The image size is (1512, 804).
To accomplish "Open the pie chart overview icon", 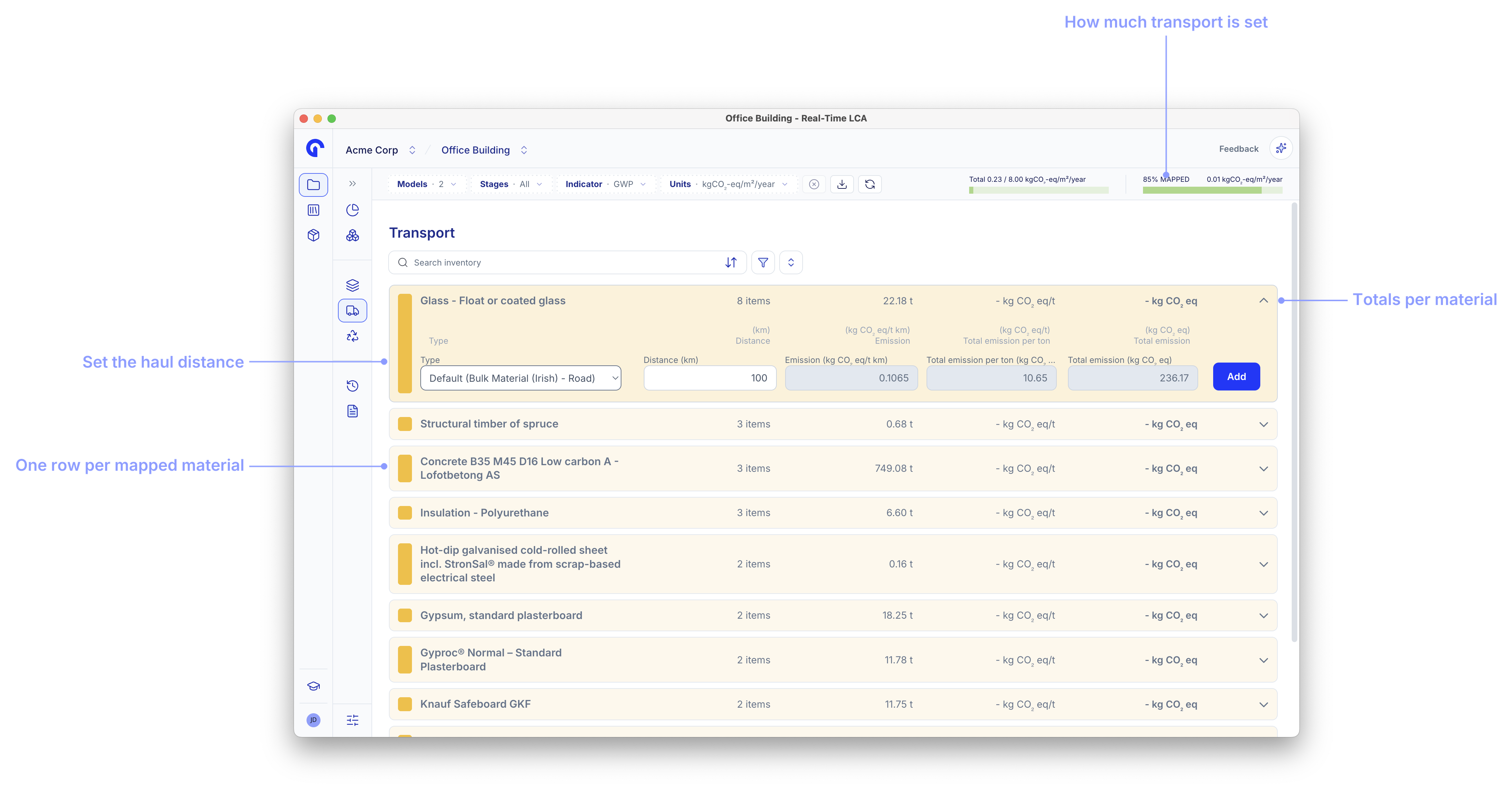I will pos(352,210).
